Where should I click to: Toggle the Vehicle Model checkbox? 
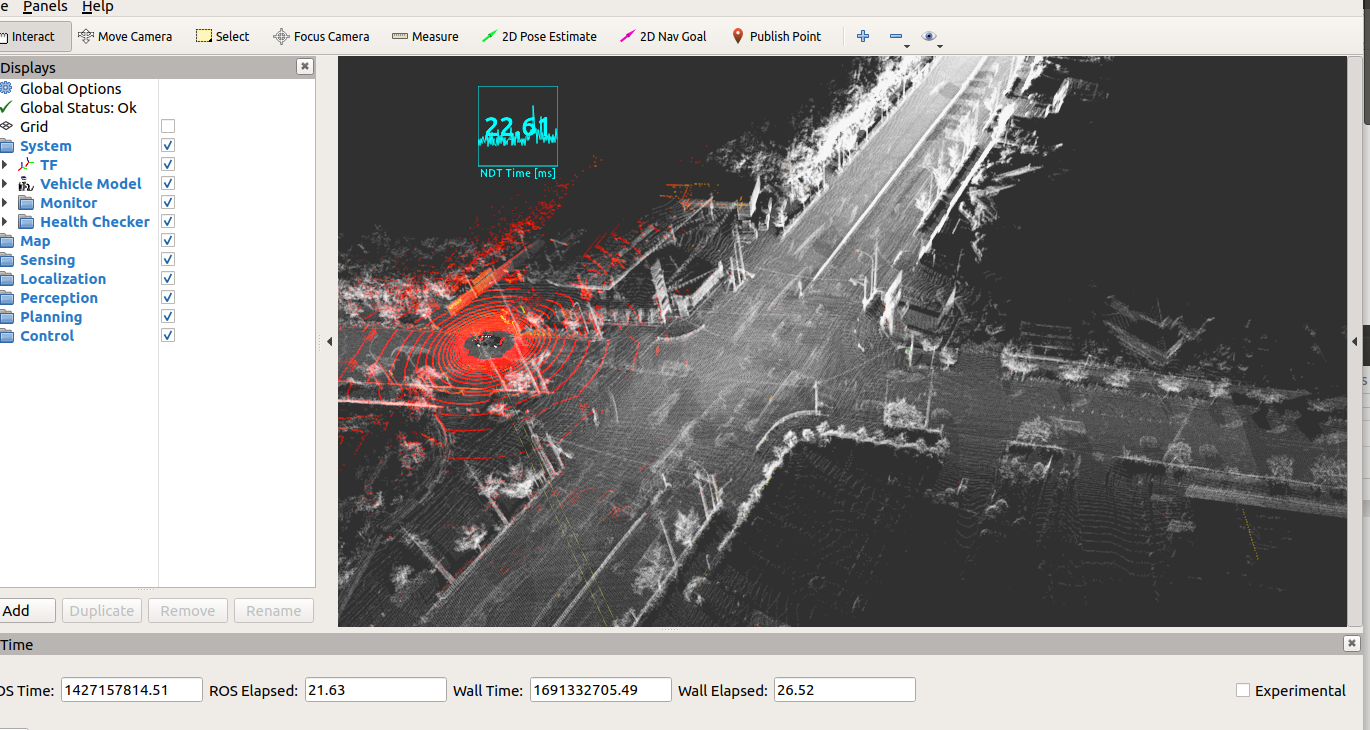168,183
